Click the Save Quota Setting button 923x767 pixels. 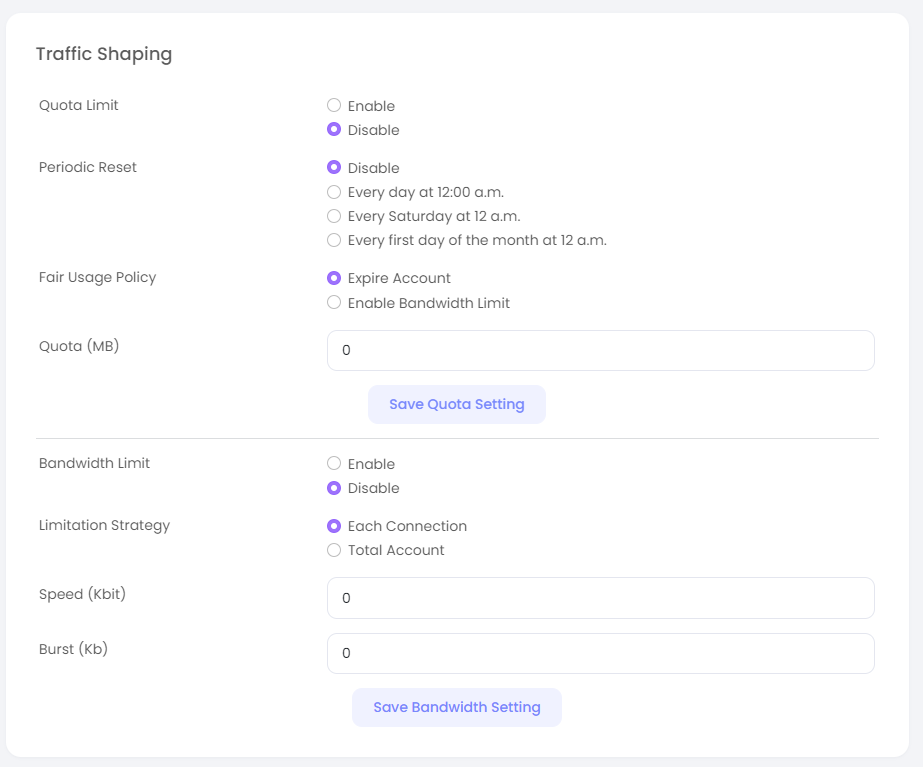pyautogui.click(x=456, y=405)
